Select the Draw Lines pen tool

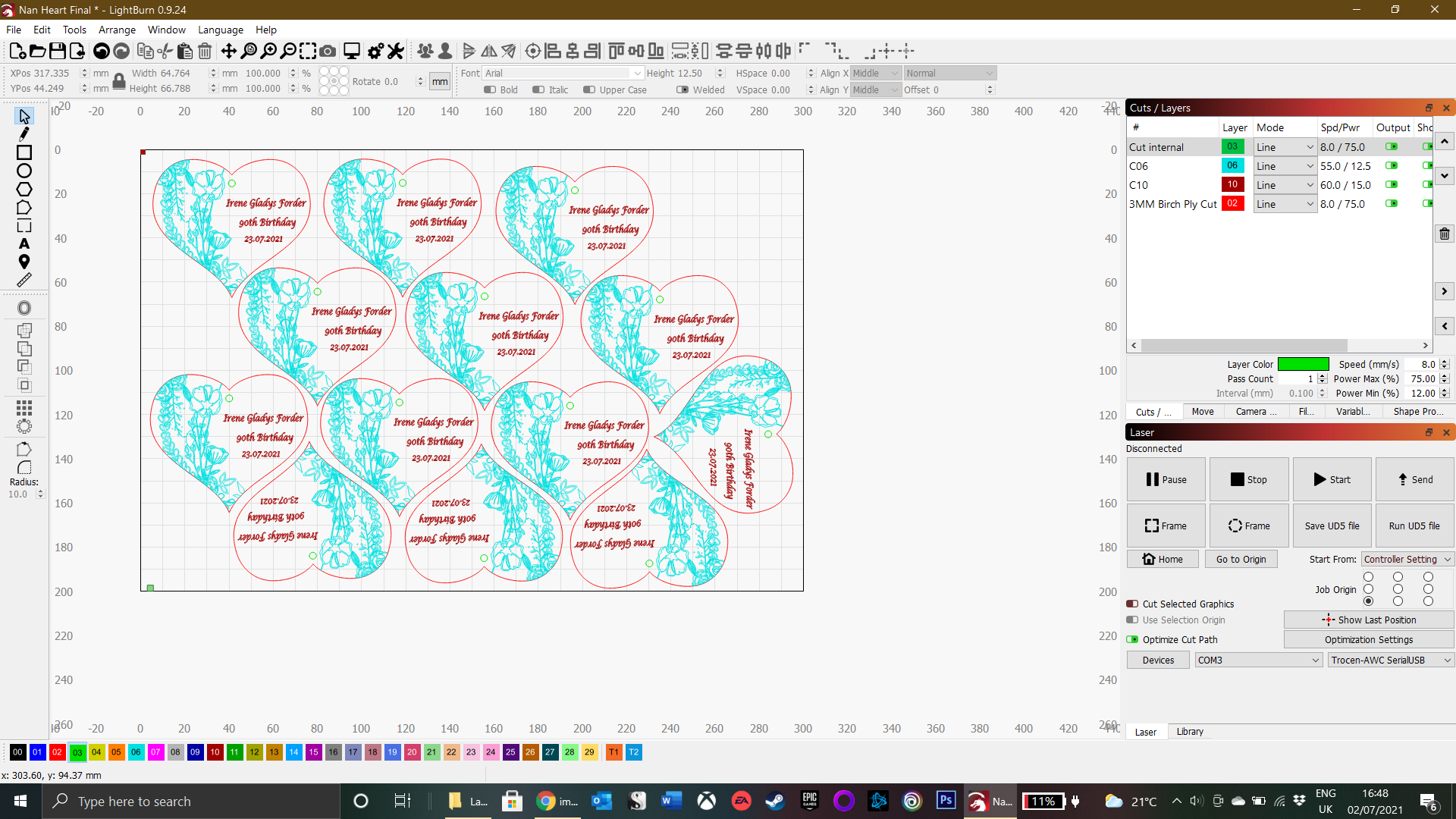pos(24,134)
